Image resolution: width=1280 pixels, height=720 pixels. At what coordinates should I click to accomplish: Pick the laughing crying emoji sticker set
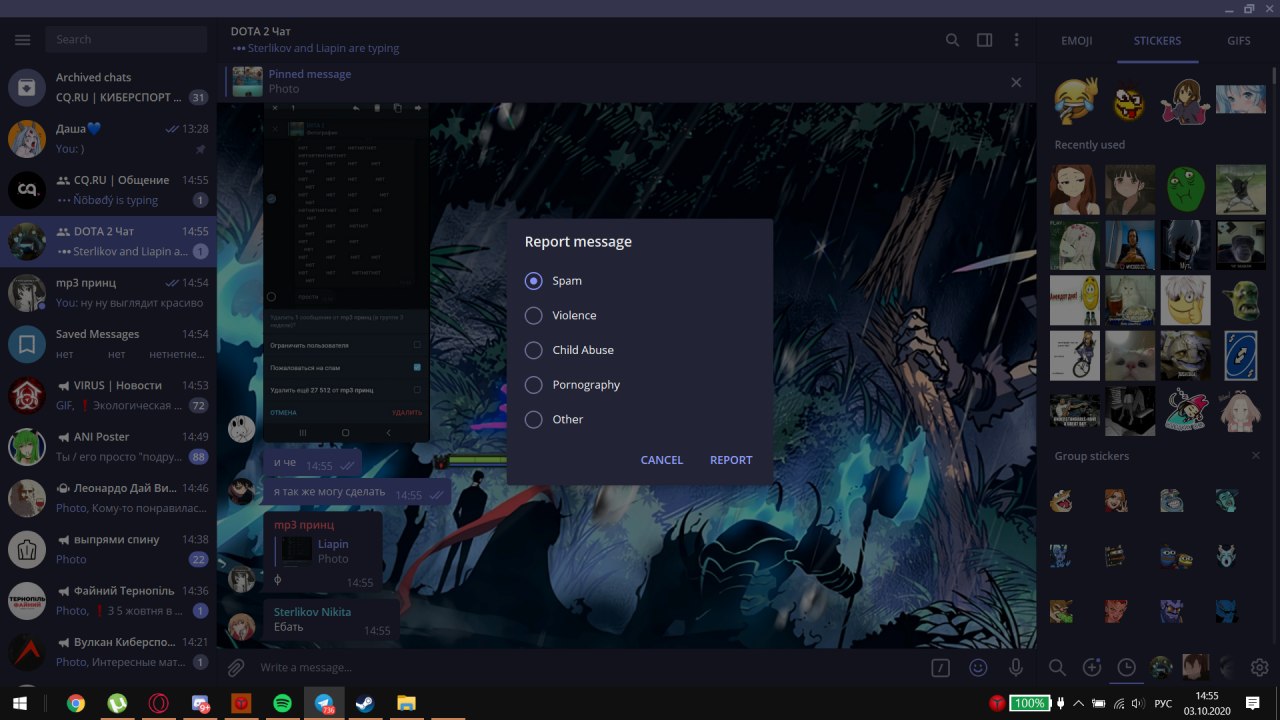pos(1075,100)
